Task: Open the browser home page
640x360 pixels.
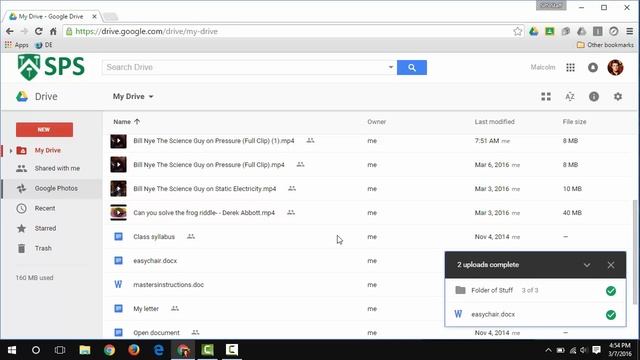Action: point(53,31)
